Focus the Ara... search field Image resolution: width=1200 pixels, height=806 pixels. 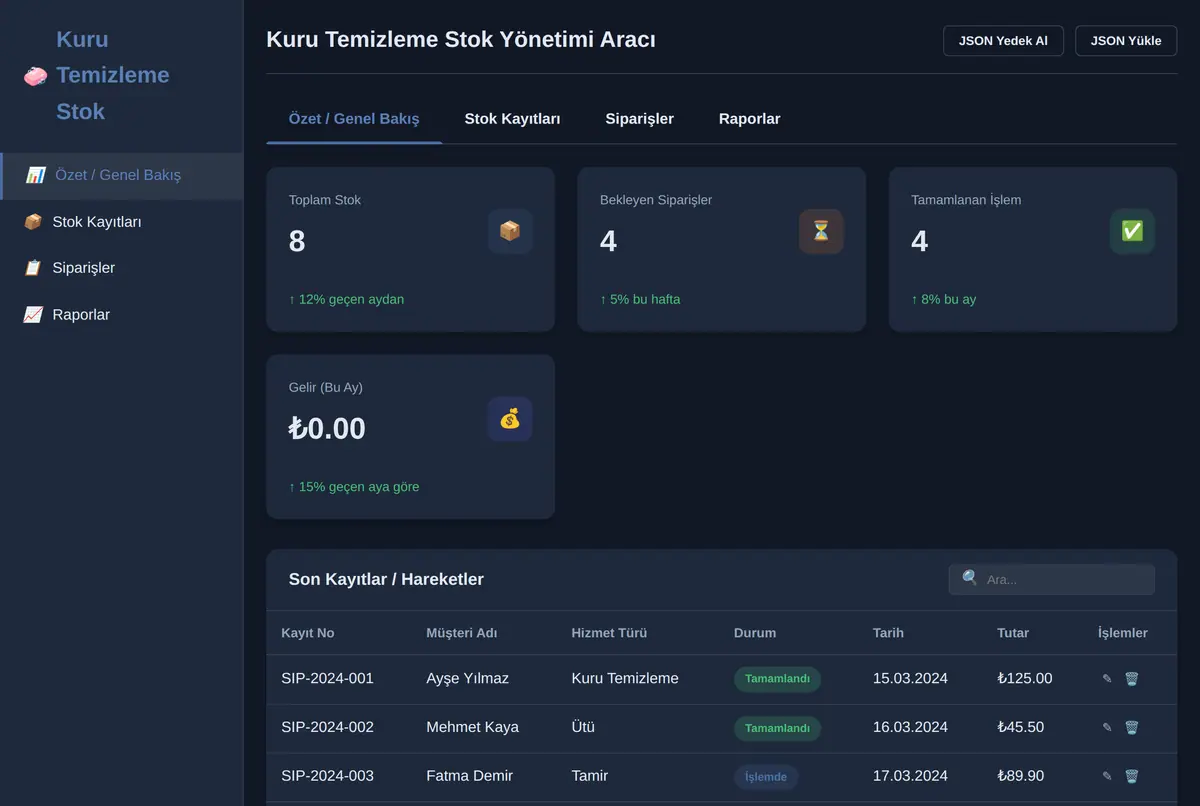(x=1051, y=579)
